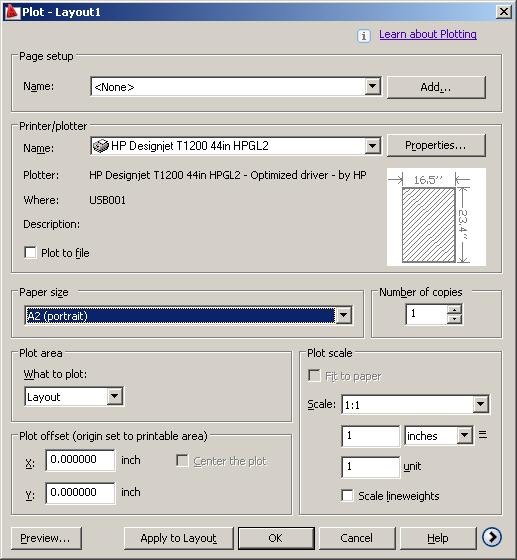Click the AutoCAD logo in the title bar
The width and height of the screenshot is (517, 560).
(x=11, y=12)
